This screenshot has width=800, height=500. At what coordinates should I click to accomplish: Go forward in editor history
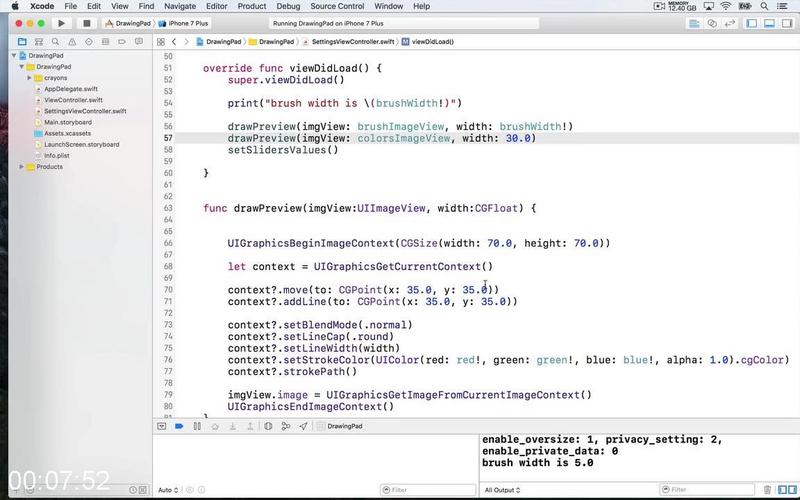tap(187, 42)
